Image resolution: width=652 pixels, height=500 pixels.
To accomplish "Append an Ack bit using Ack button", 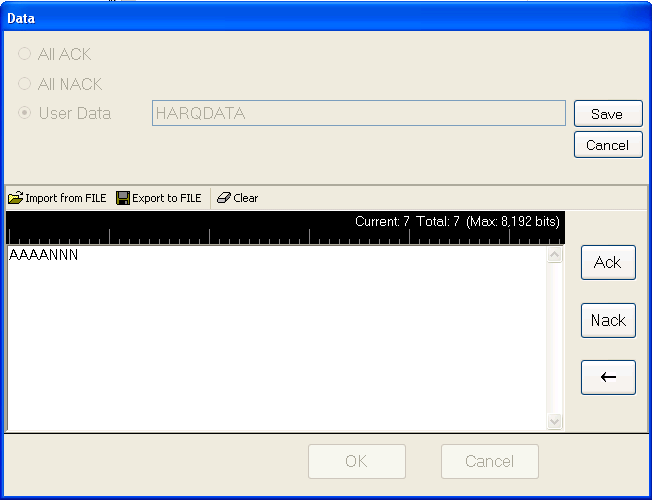I will click(x=608, y=262).
